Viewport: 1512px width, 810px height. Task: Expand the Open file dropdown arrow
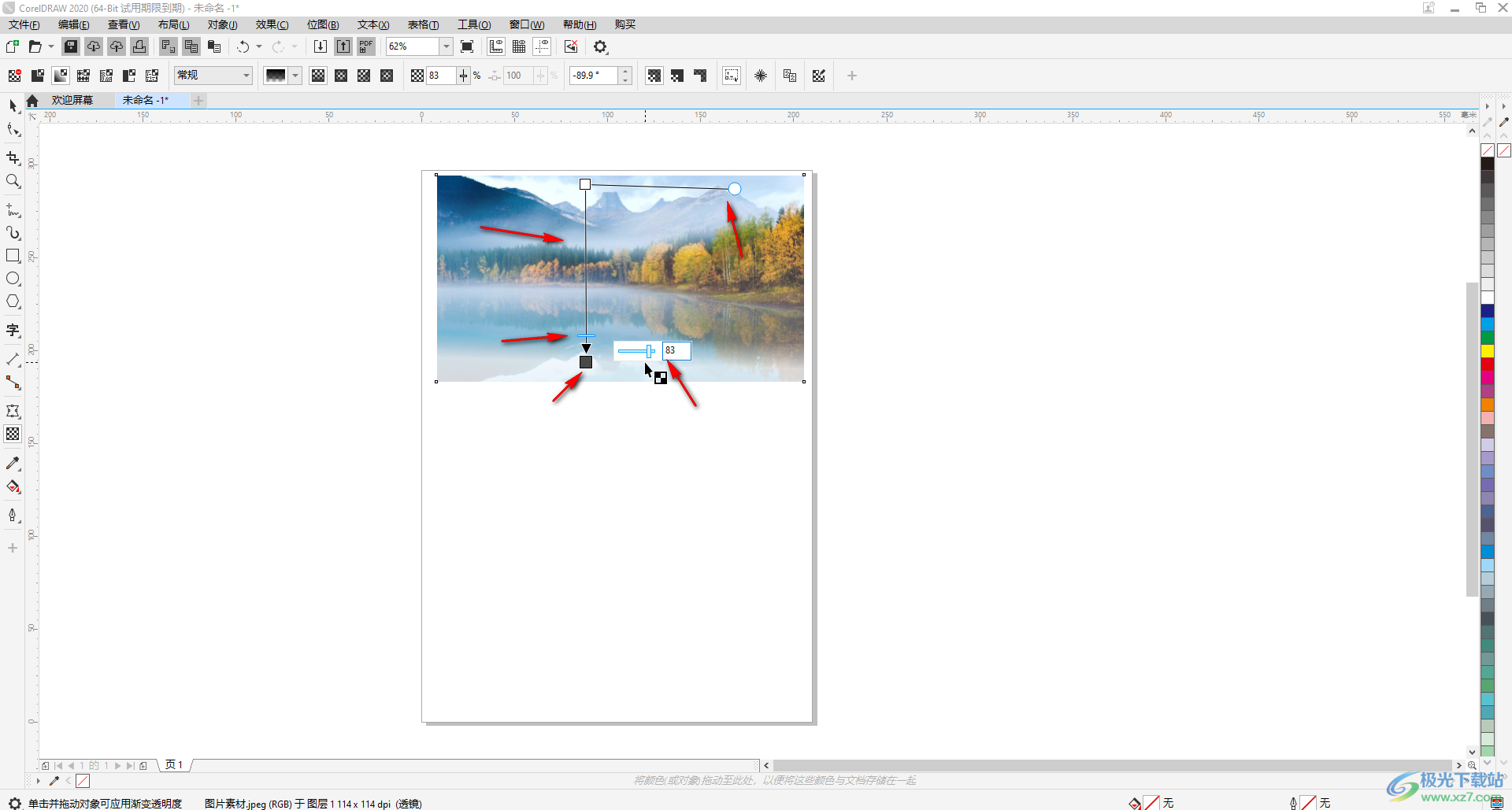tap(51, 46)
